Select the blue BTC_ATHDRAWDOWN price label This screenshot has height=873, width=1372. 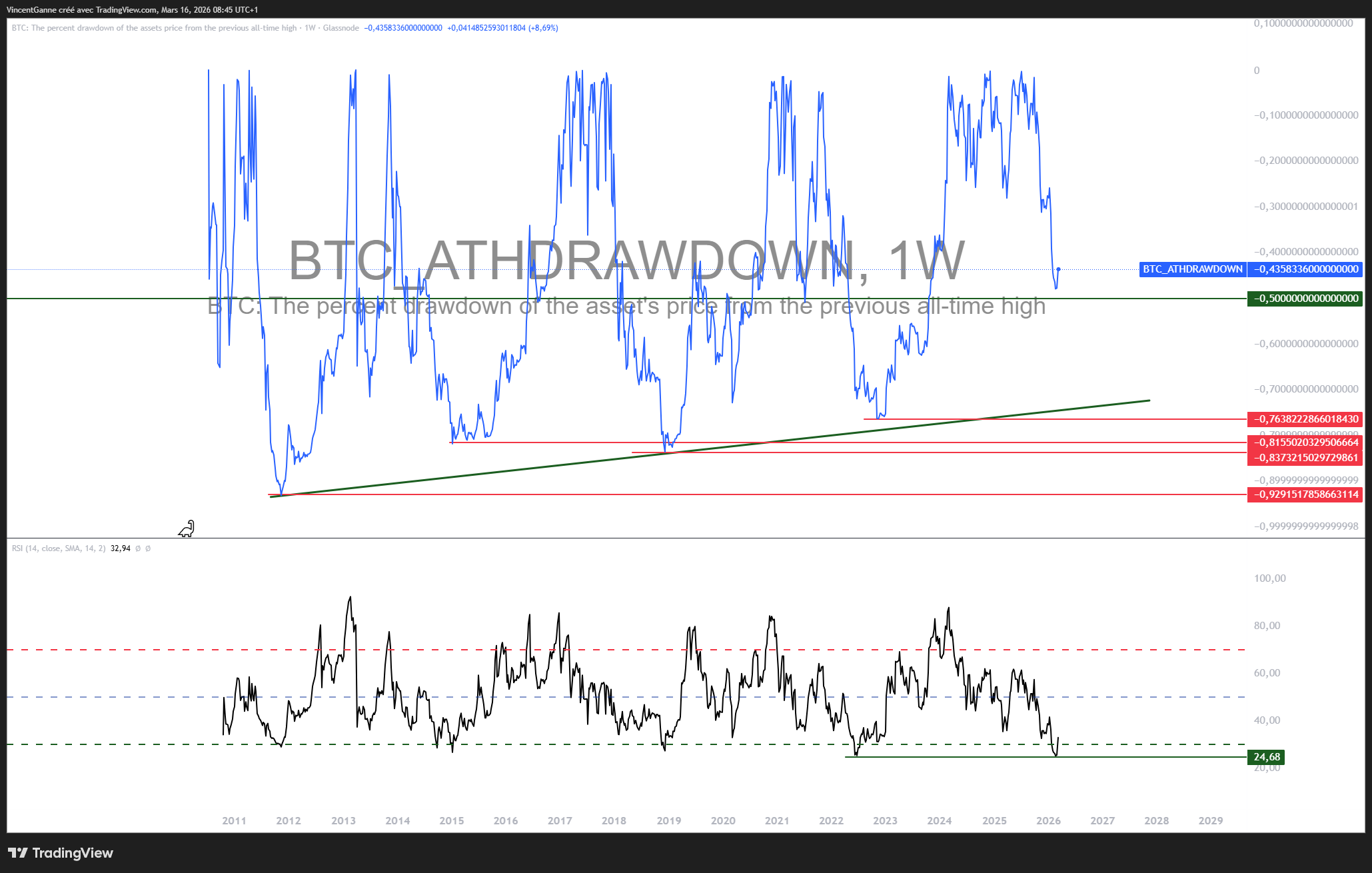[1192, 269]
